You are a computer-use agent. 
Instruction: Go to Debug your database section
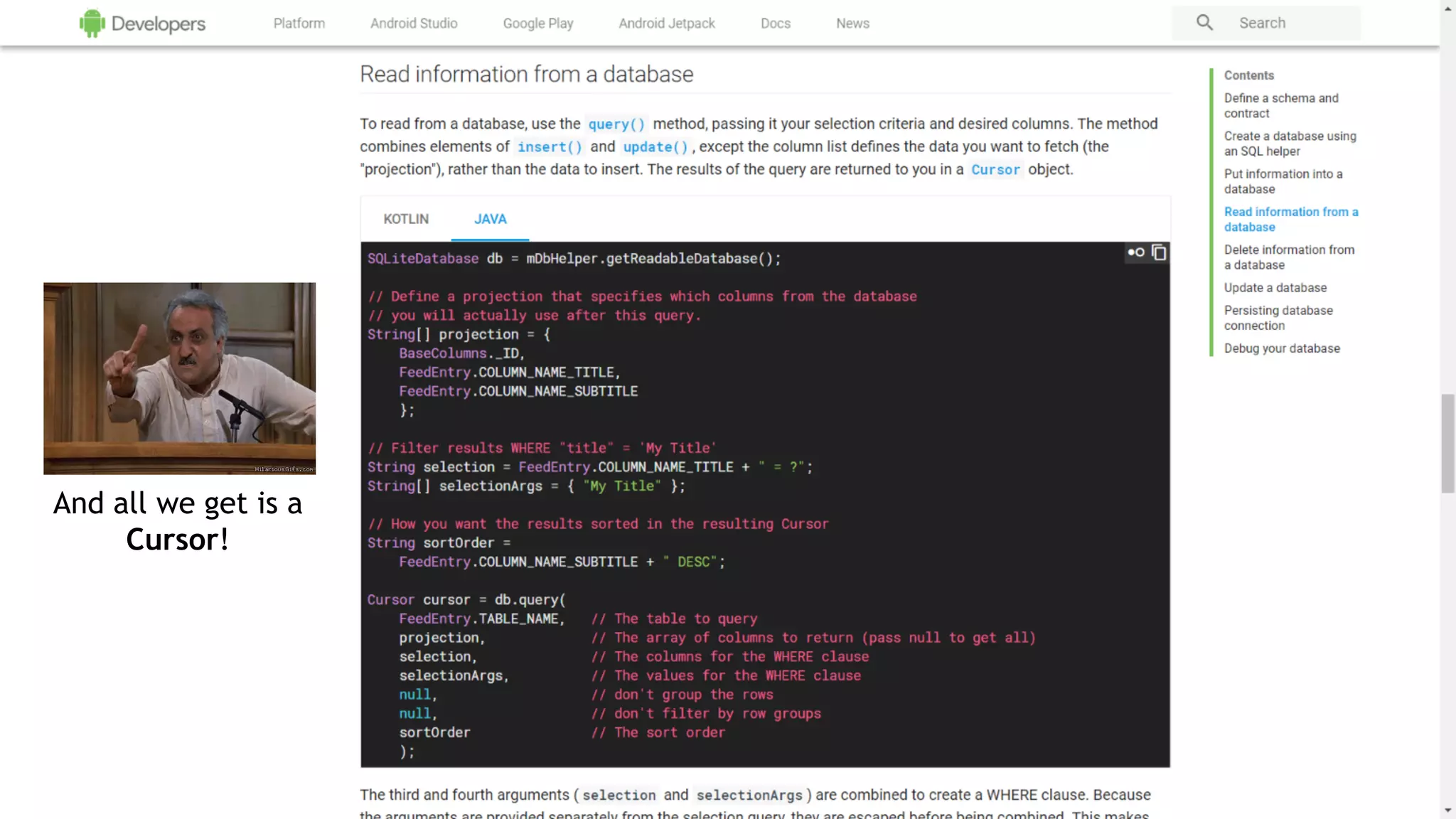(1282, 348)
